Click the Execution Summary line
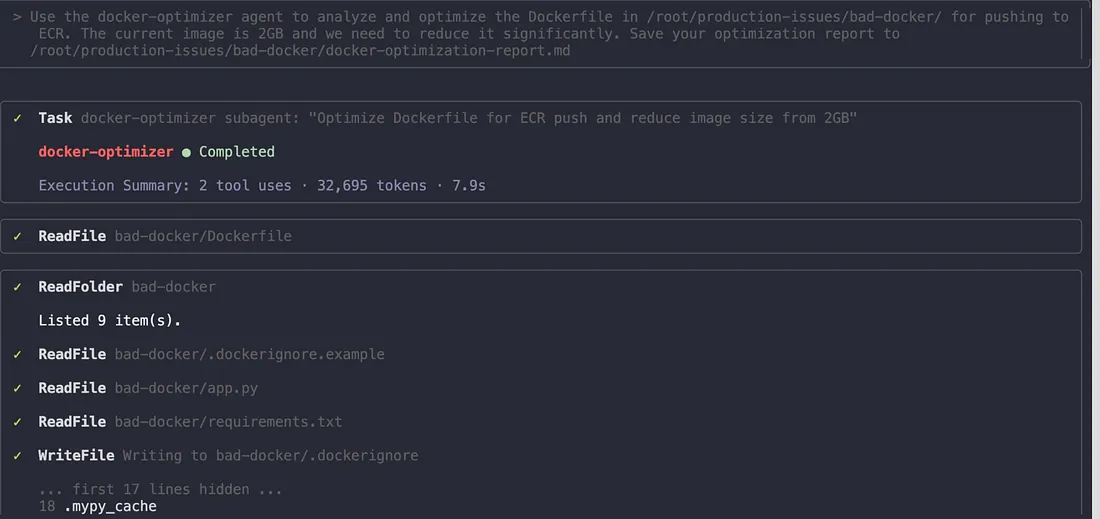The height and width of the screenshot is (519, 1100). tap(262, 185)
